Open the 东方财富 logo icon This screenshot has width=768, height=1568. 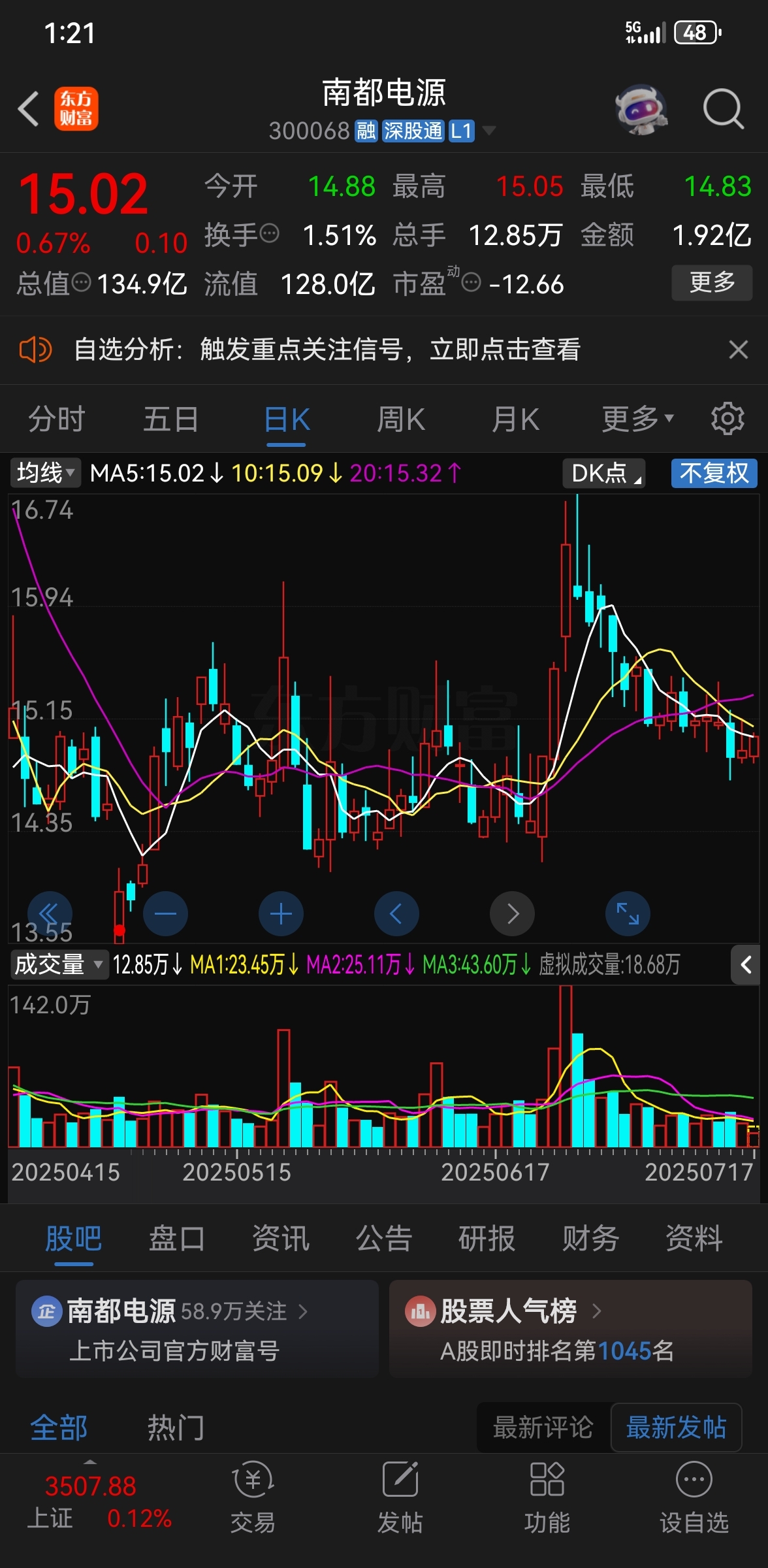76,108
